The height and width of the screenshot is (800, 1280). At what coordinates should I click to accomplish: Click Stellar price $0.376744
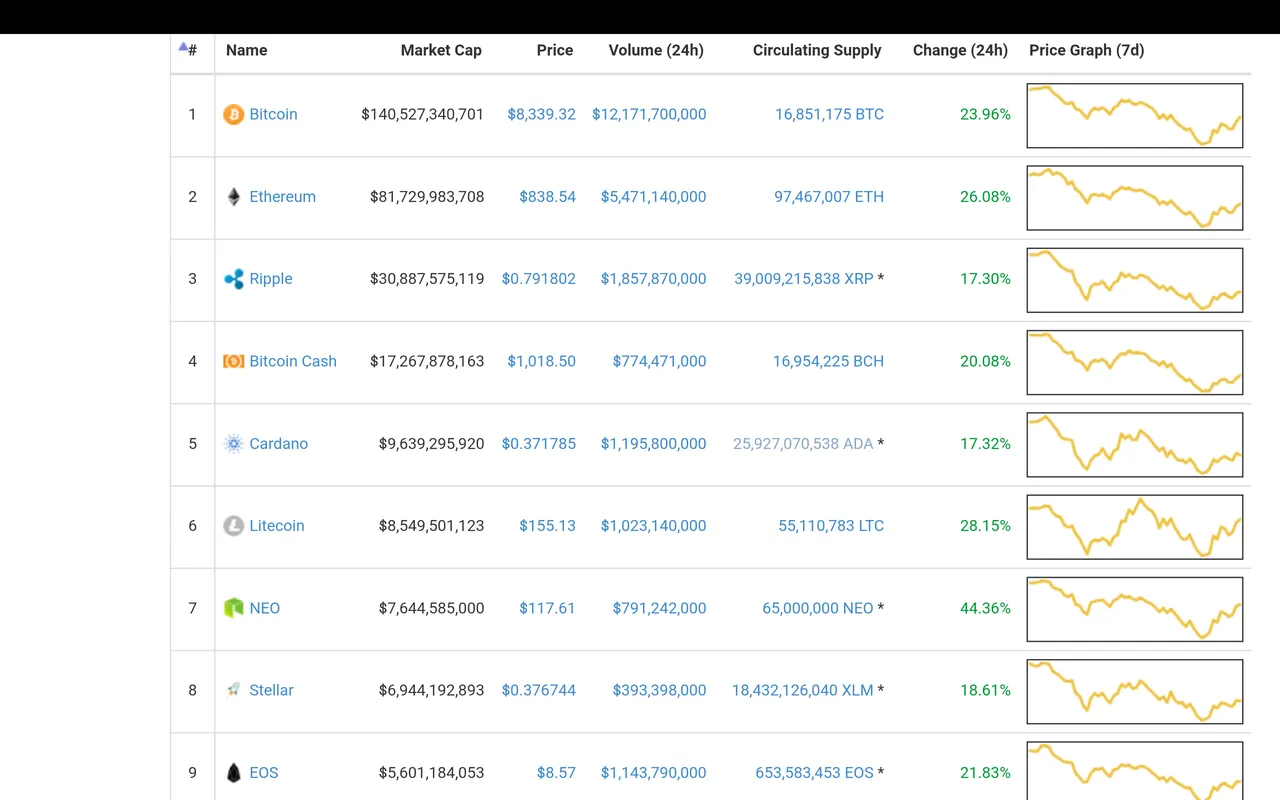pyautogui.click(x=539, y=690)
